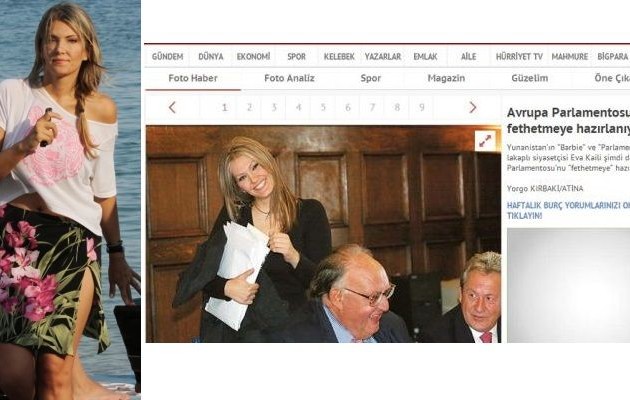630x400 pixels.
Task: Click the main gallery photo
Action: click(323, 234)
